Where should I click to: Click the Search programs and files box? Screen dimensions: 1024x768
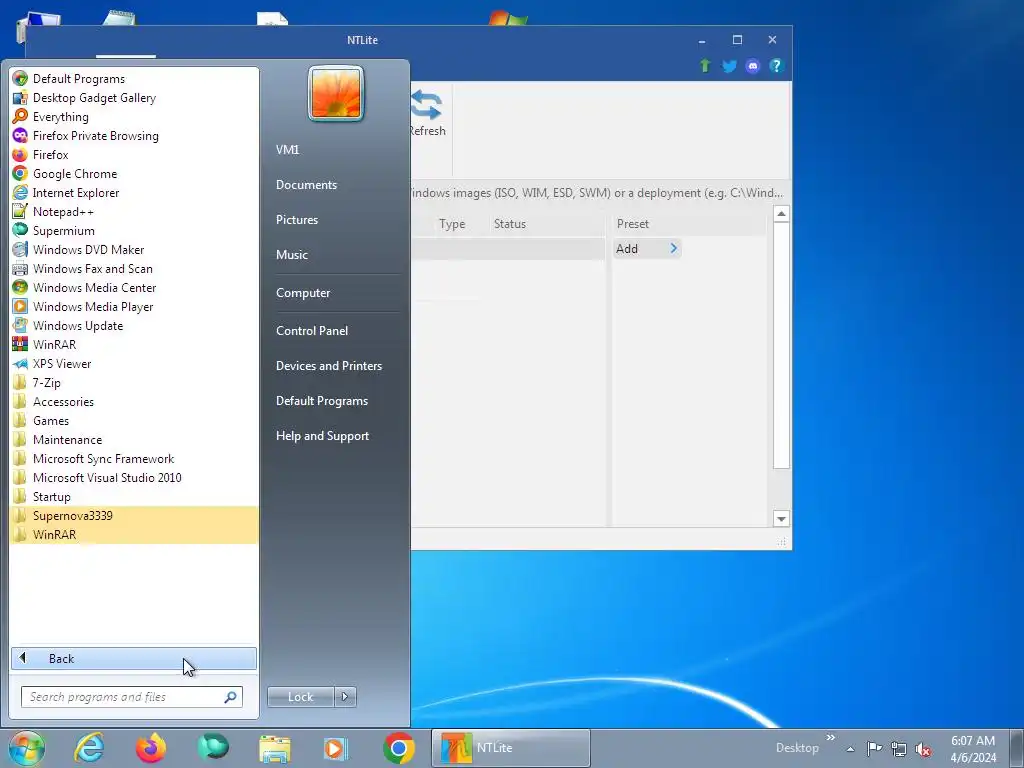coord(131,697)
